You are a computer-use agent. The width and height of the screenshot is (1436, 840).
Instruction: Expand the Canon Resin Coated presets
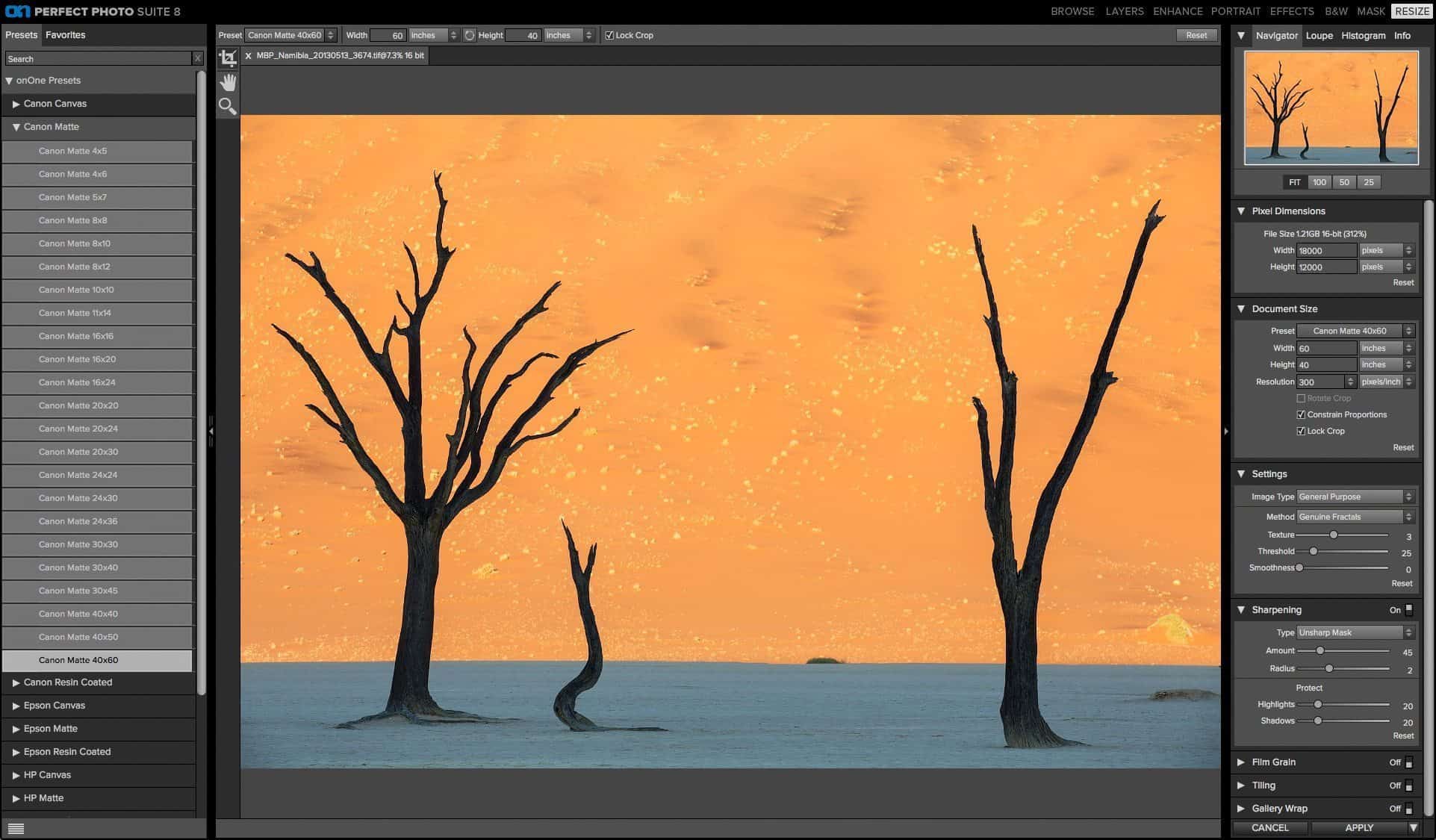tap(16, 682)
